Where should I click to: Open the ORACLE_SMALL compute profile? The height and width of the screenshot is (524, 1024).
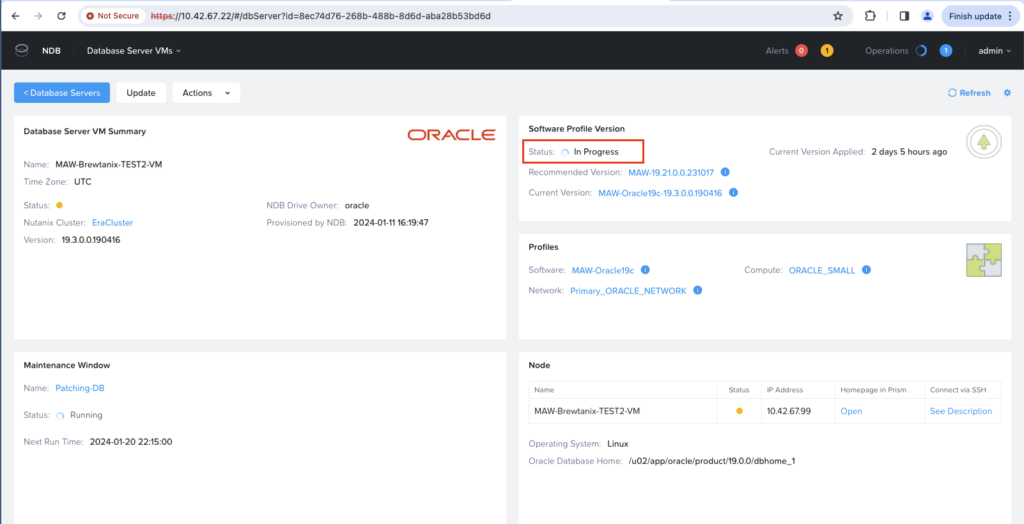(822, 270)
